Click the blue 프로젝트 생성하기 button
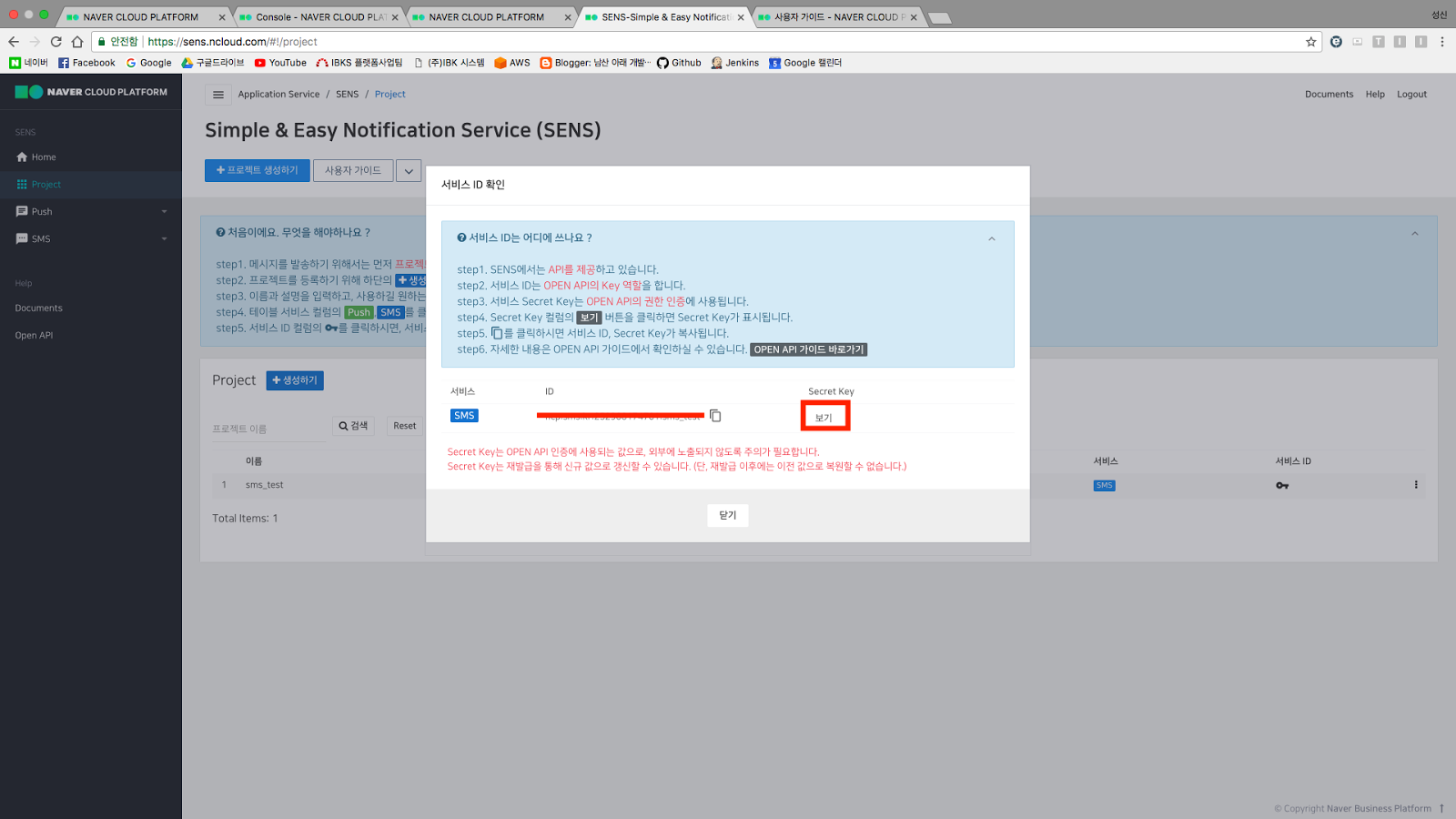1456x819 pixels. point(258,171)
